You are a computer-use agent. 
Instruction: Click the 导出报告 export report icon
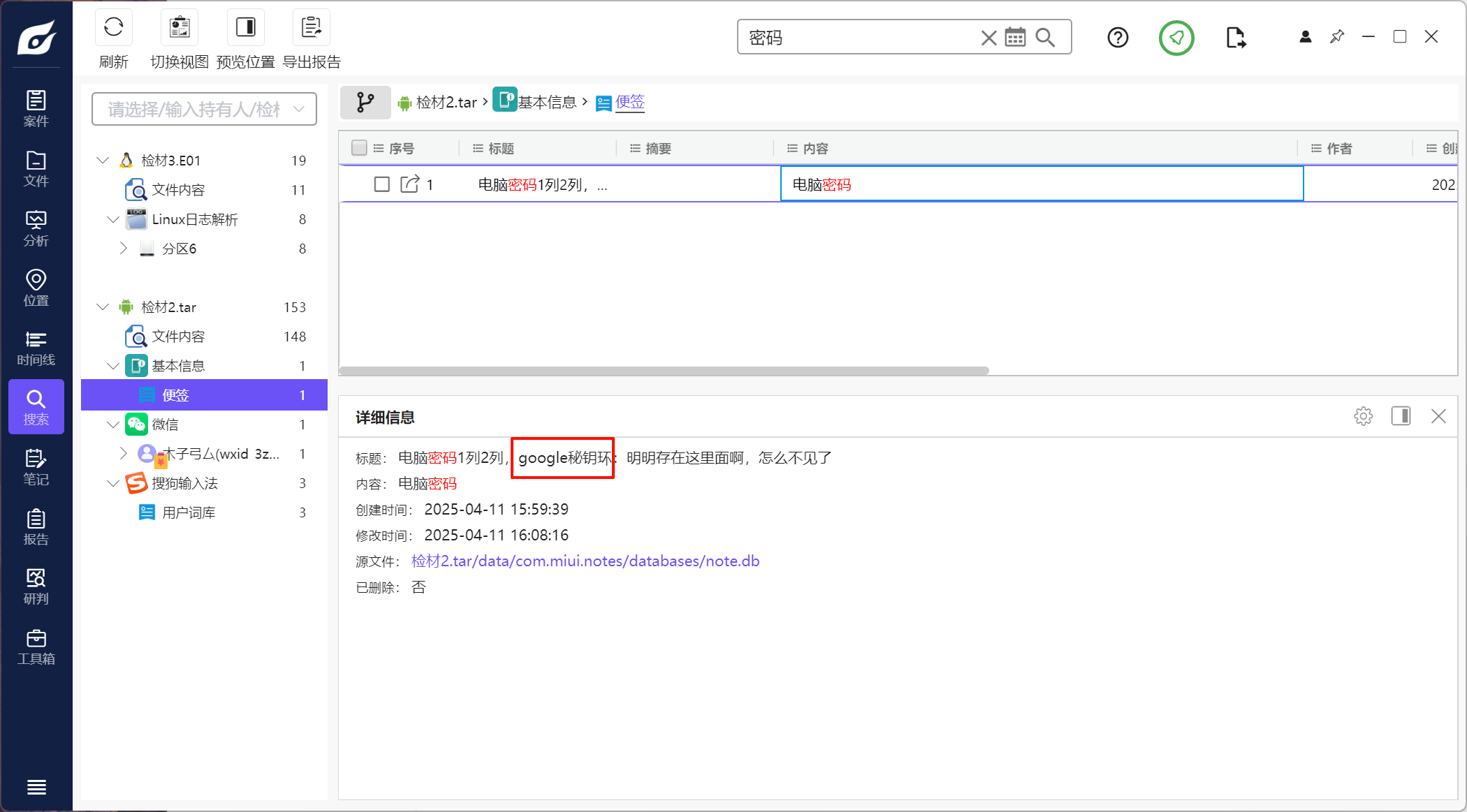click(x=312, y=27)
